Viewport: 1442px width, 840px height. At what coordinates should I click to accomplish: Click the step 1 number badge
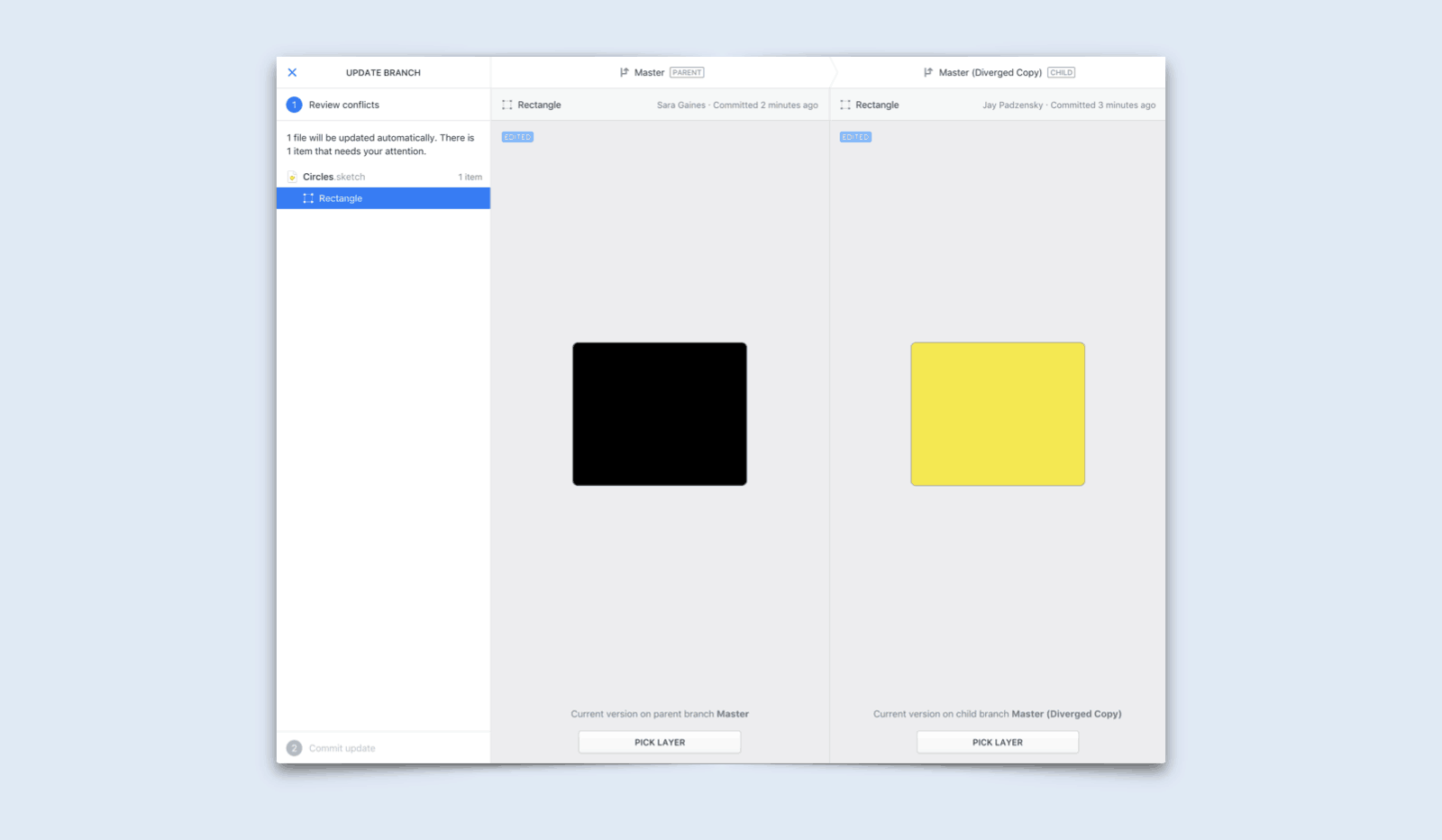pos(294,105)
